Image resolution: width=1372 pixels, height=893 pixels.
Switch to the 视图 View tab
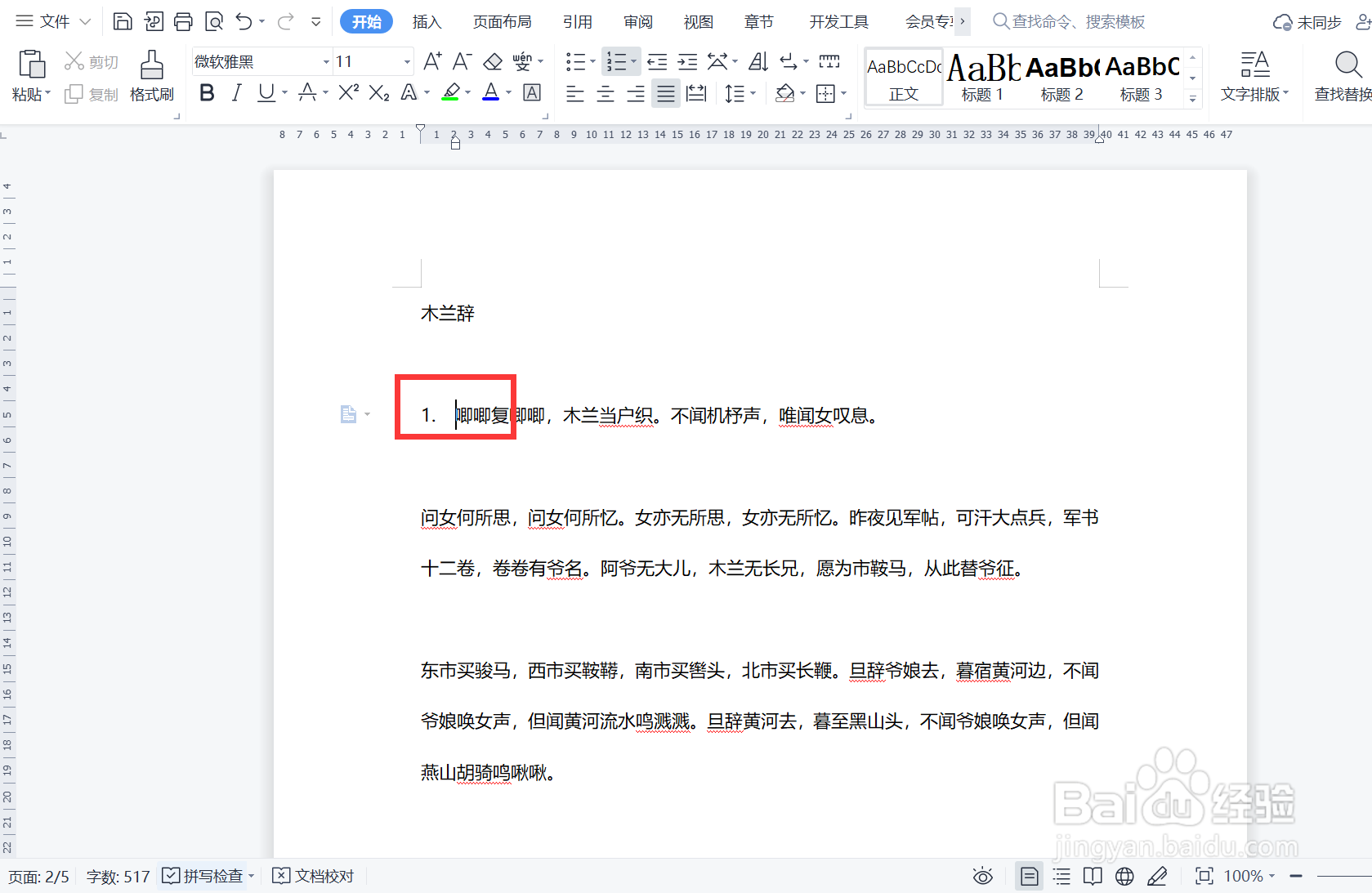698,22
